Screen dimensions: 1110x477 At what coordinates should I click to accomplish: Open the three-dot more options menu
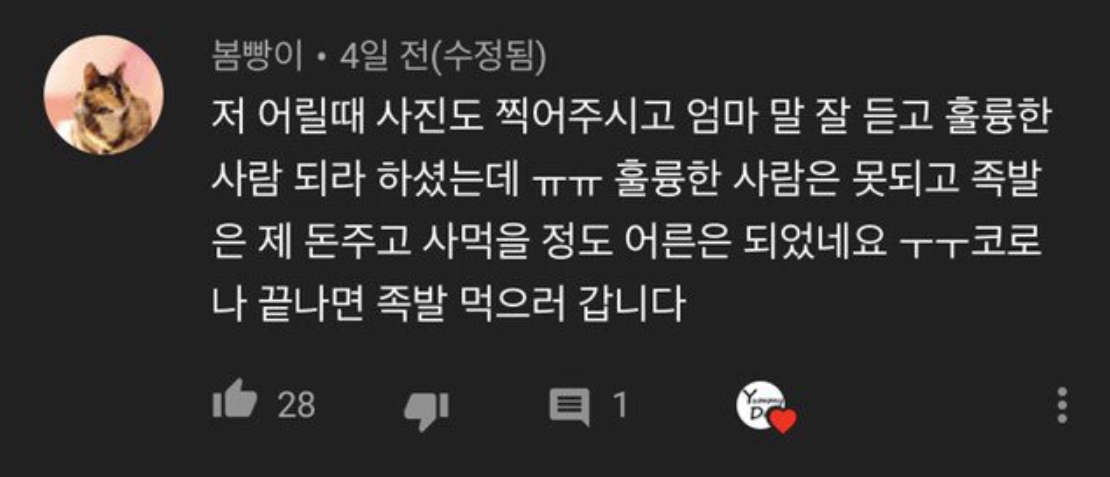(1063, 405)
